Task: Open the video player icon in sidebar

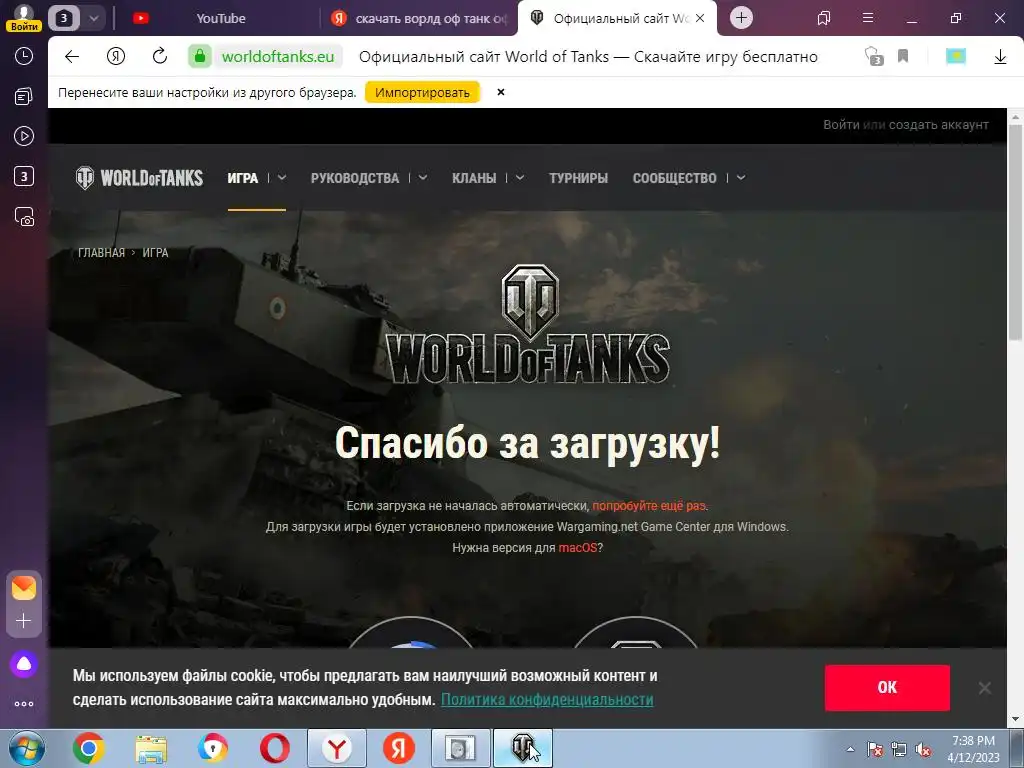Action: (24, 136)
